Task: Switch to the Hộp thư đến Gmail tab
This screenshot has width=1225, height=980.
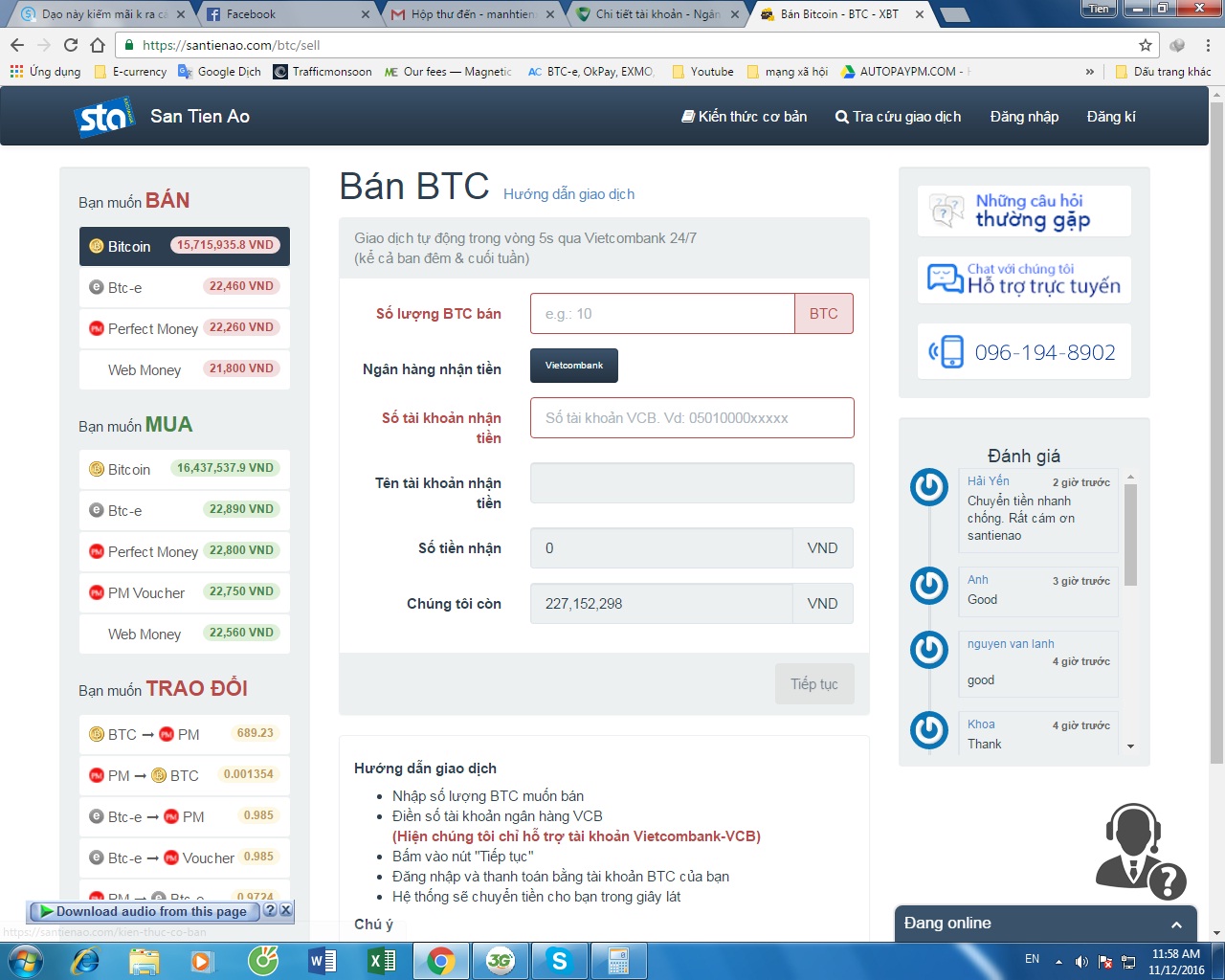Action: (x=473, y=14)
